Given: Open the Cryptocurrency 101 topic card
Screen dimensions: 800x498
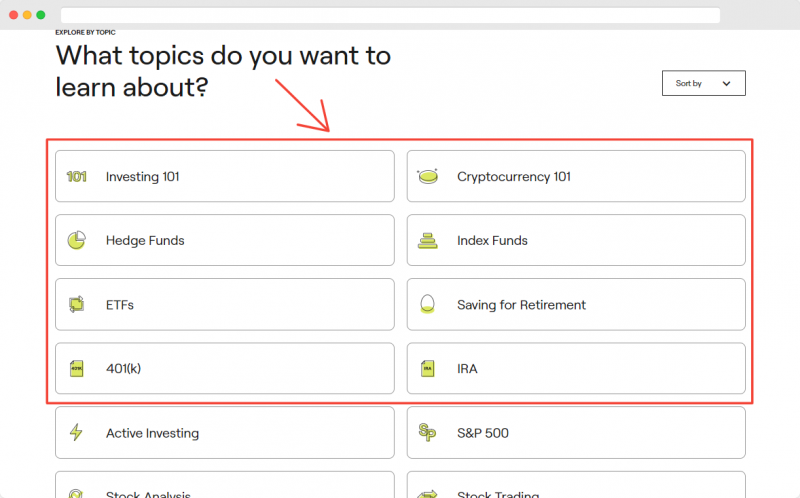Looking at the screenshot, I should (x=576, y=176).
